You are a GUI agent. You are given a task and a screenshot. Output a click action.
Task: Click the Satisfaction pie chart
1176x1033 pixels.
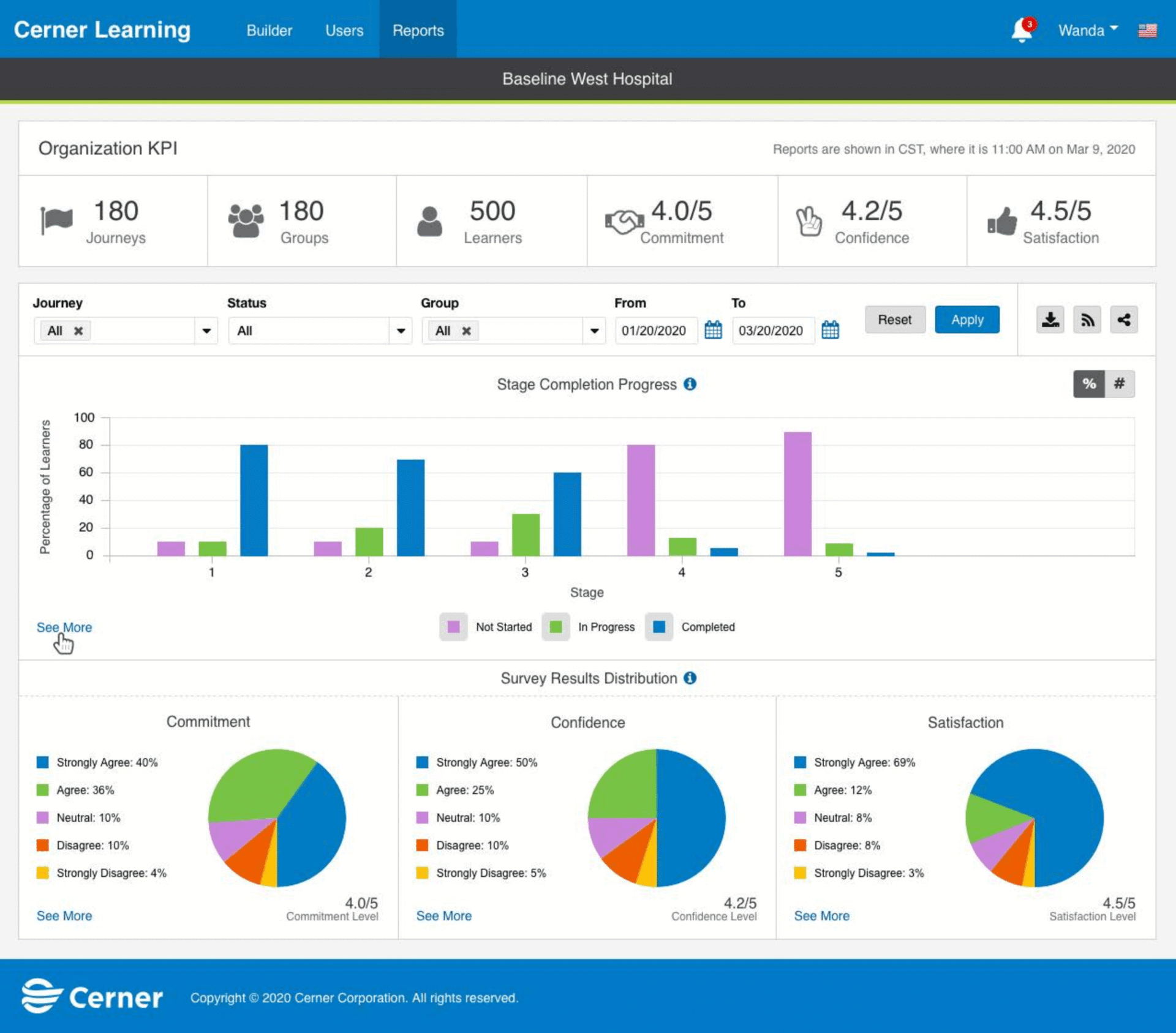click(1035, 817)
